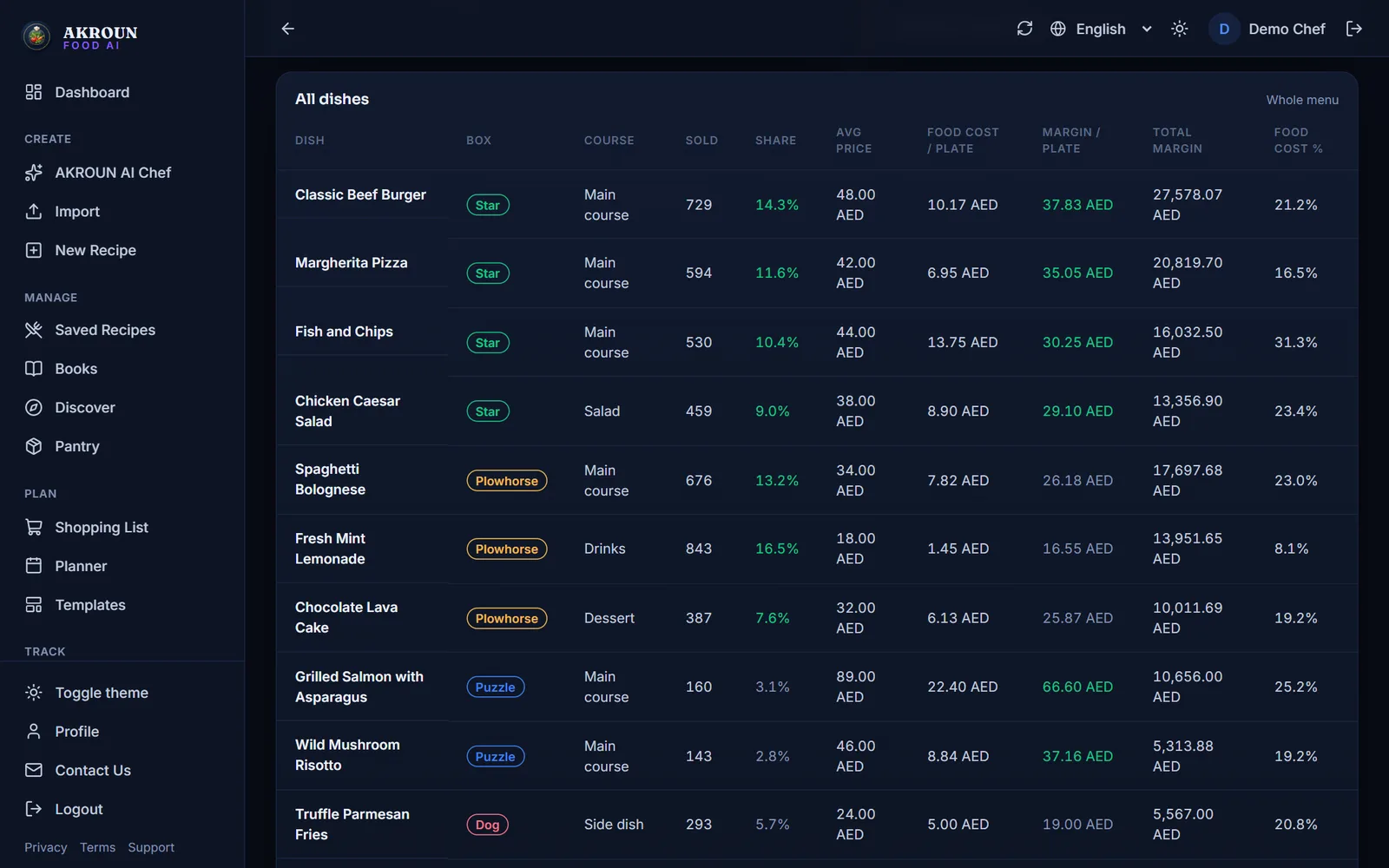Open the Dashboard icon in sidebar
1389x868 pixels.
click(x=34, y=92)
